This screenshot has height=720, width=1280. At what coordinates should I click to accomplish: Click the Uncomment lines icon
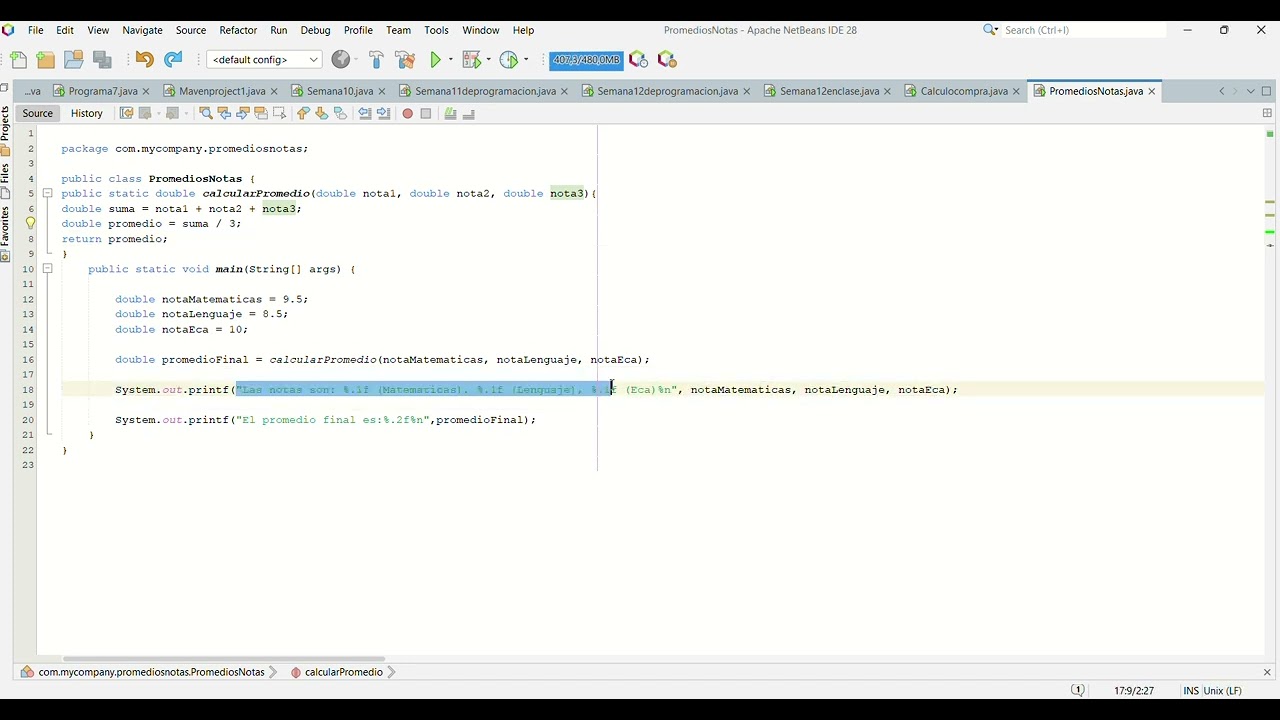[469, 113]
